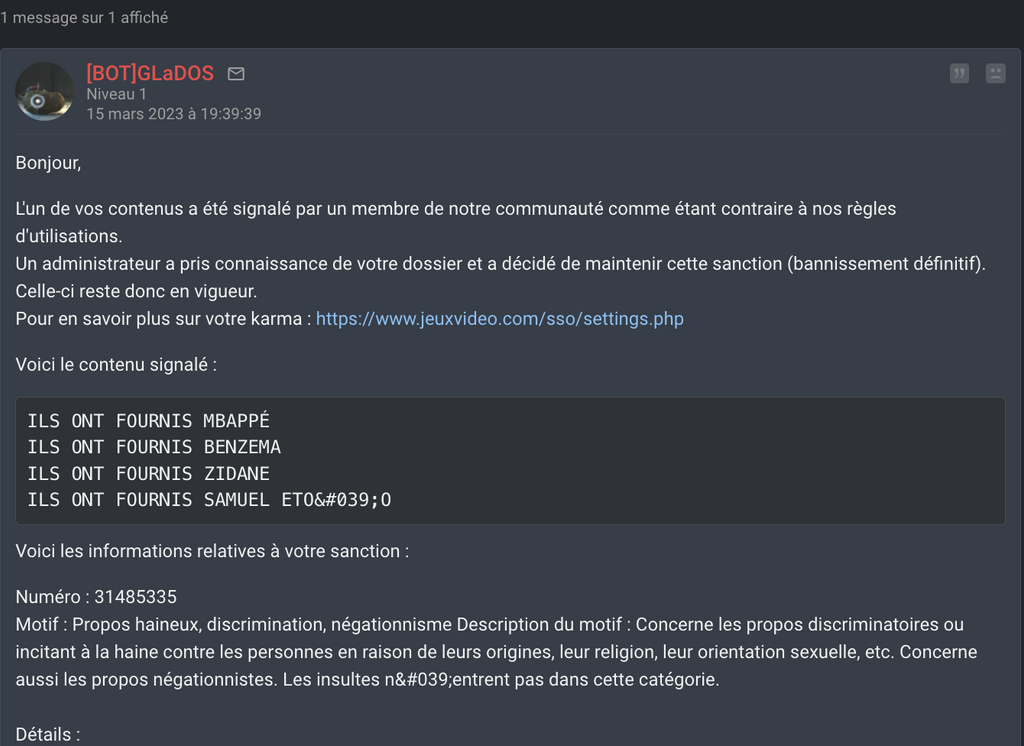Screen dimensions: 1024x746
Task: Click the 'Bonjour,' greeting text
Action: click(x=48, y=163)
